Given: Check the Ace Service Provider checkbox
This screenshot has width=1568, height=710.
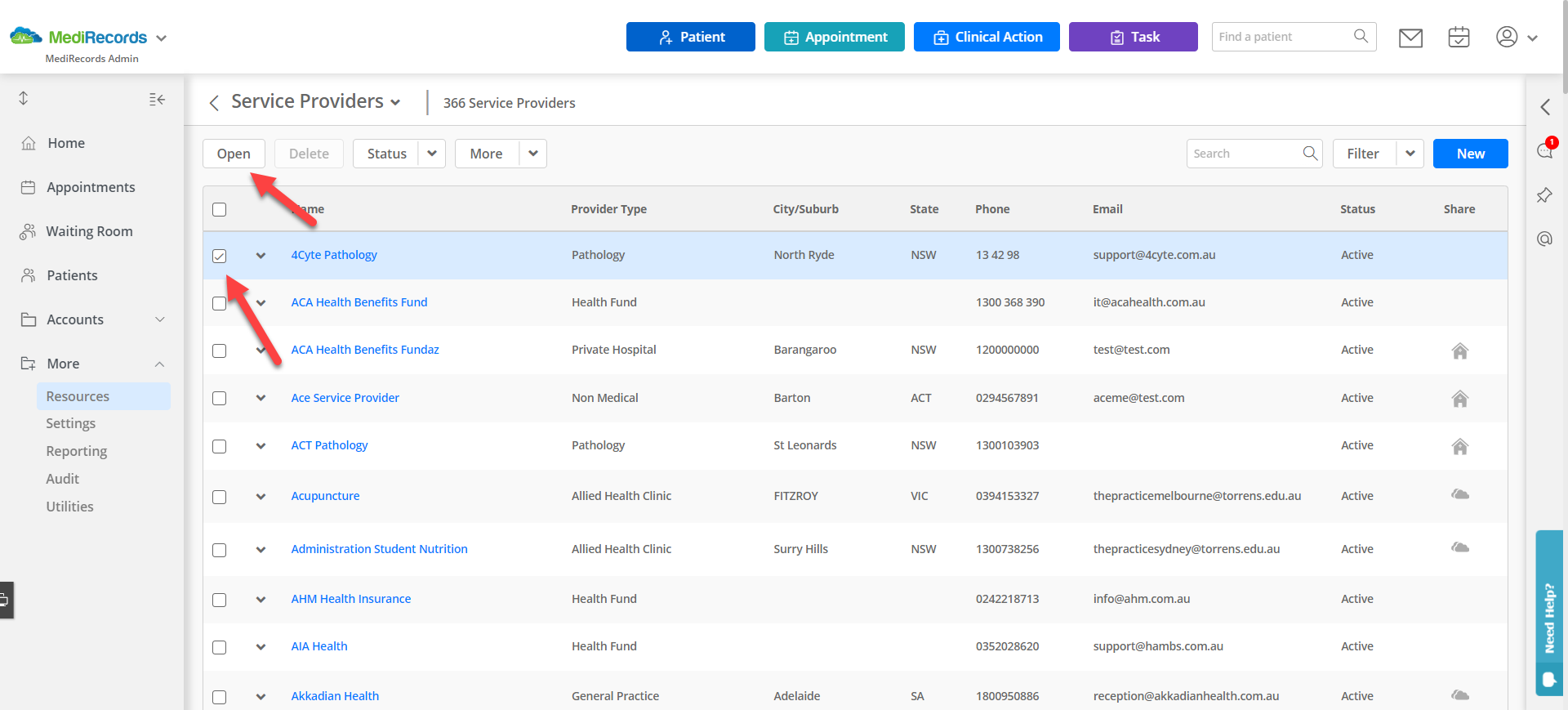Looking at the screenshot, I should coord(219,398).
